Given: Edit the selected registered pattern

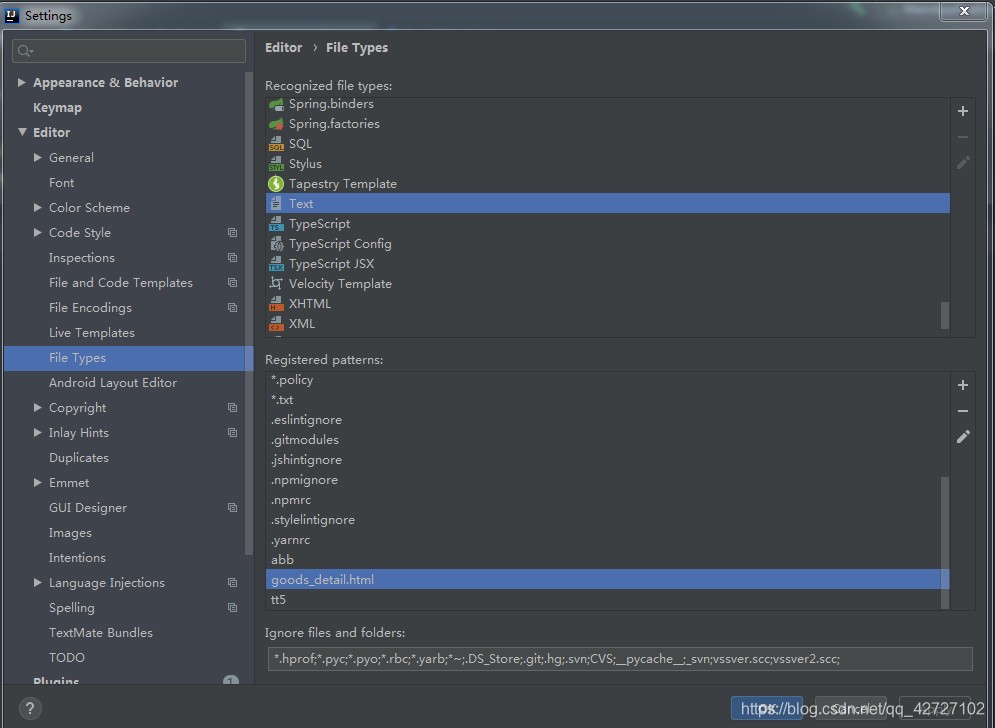Looking at the screenshot, I should 963,437.
